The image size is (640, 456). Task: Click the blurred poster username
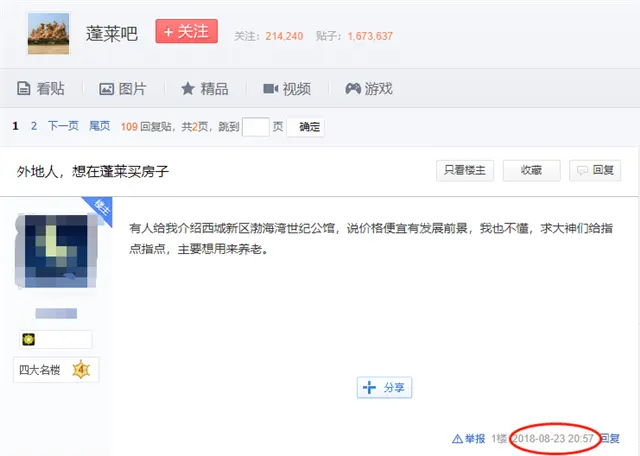coord(56,314)
